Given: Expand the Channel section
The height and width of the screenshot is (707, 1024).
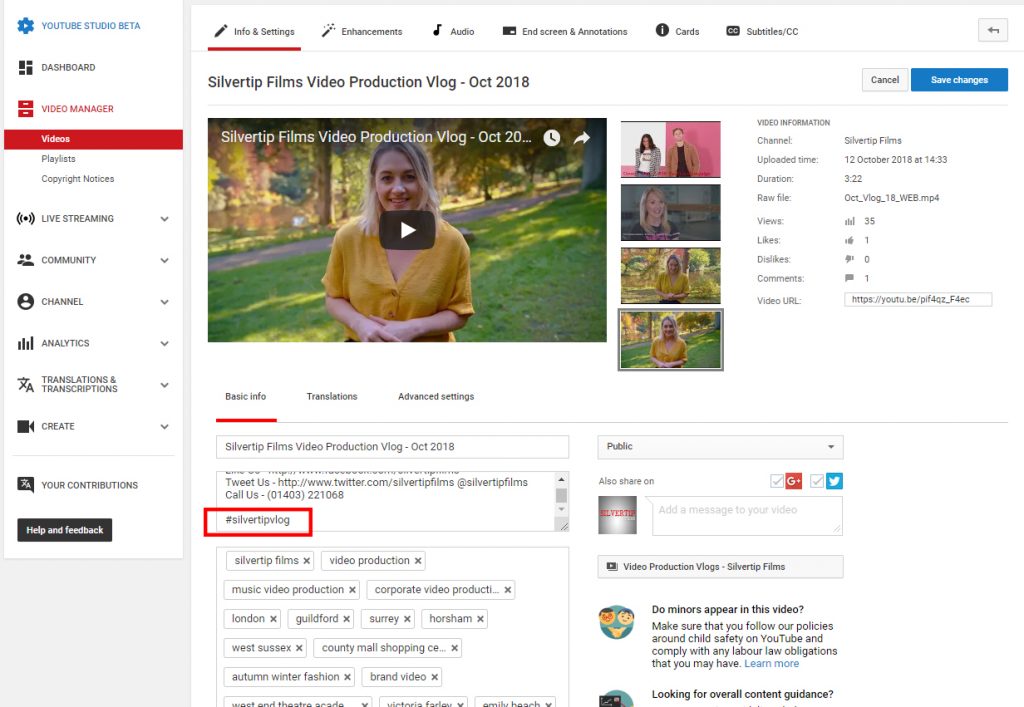Looking at the screenshot, I should coord(165,302).
